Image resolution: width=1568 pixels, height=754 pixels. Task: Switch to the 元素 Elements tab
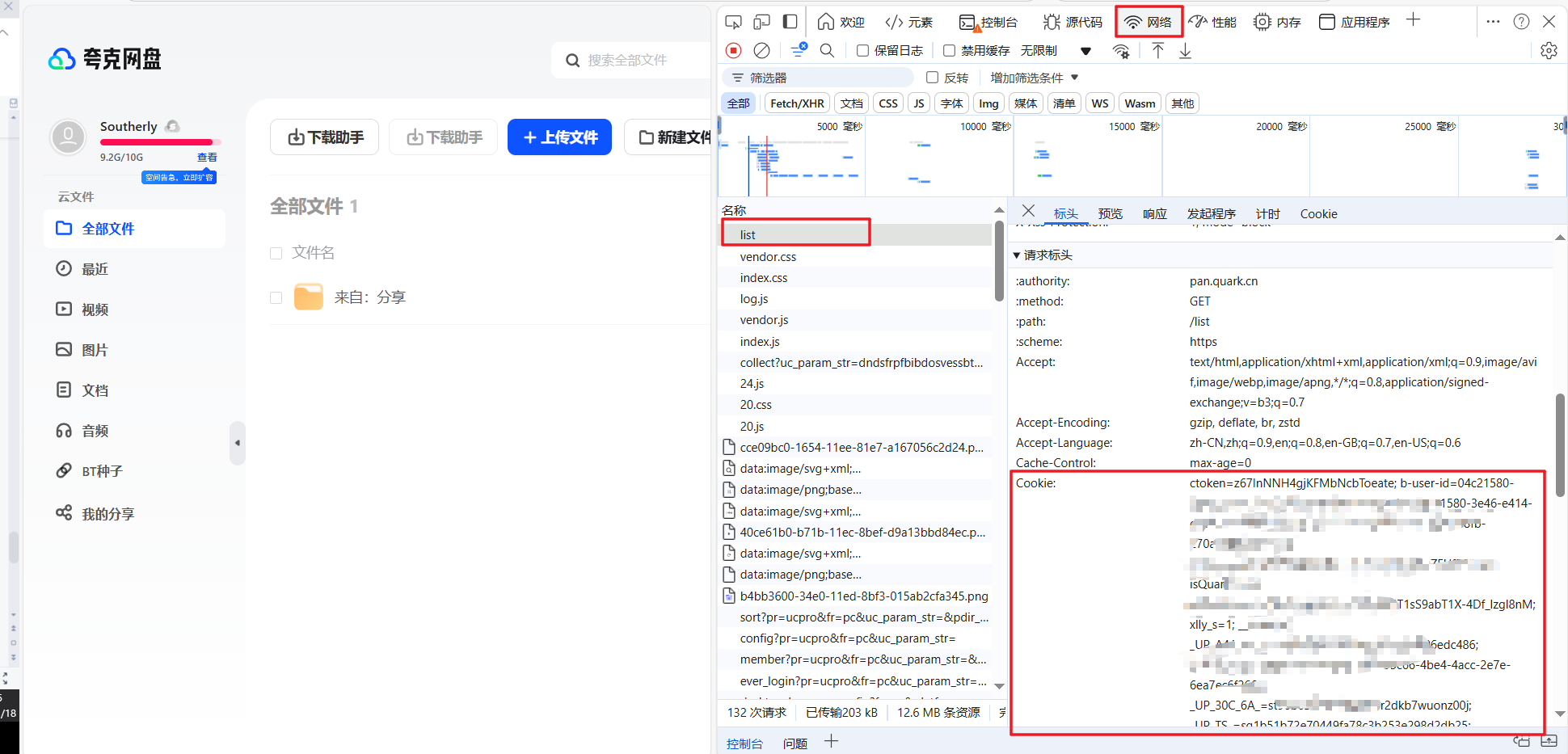(909, 22)
